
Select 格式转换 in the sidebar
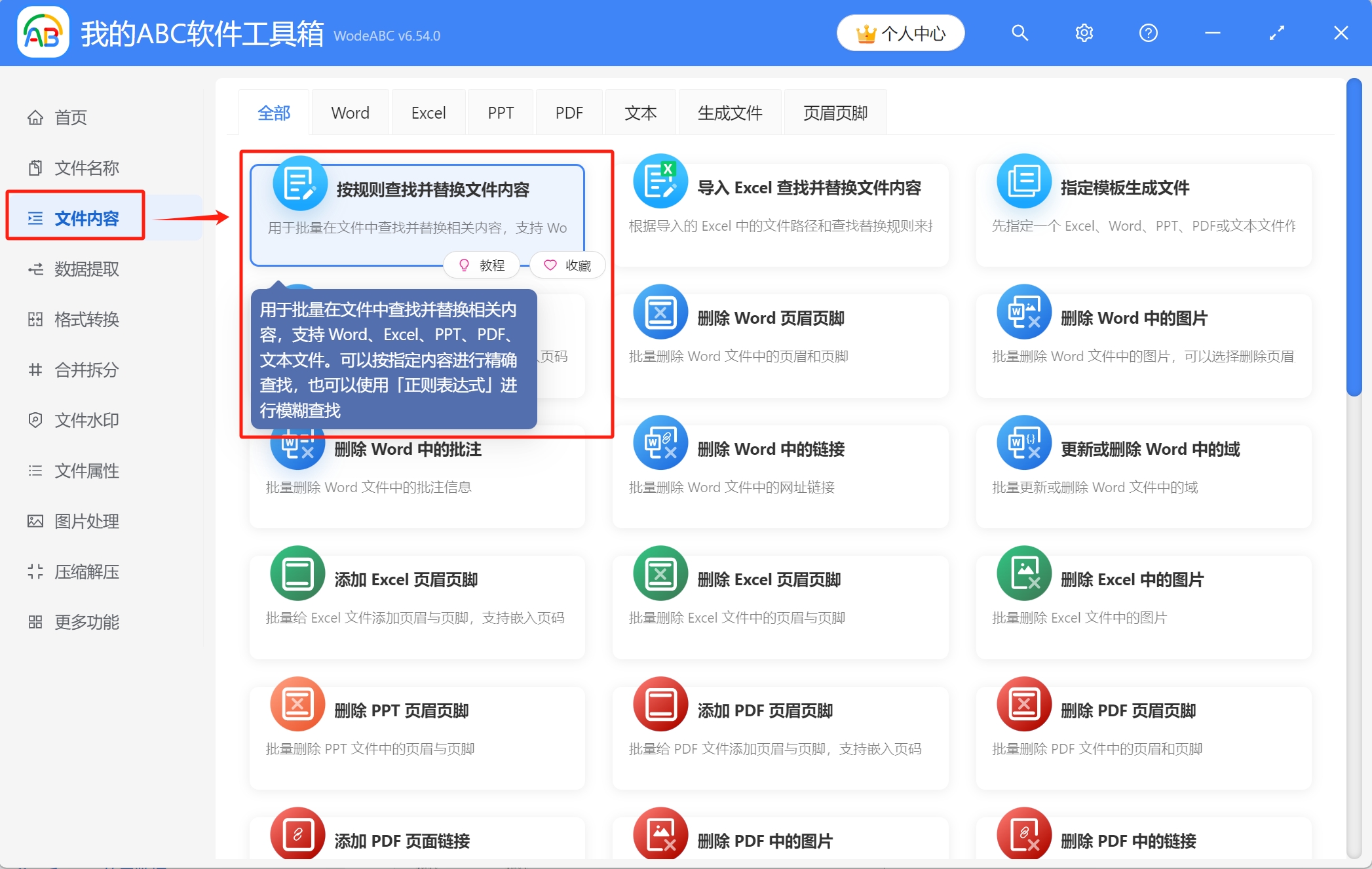tap(86, 319)
